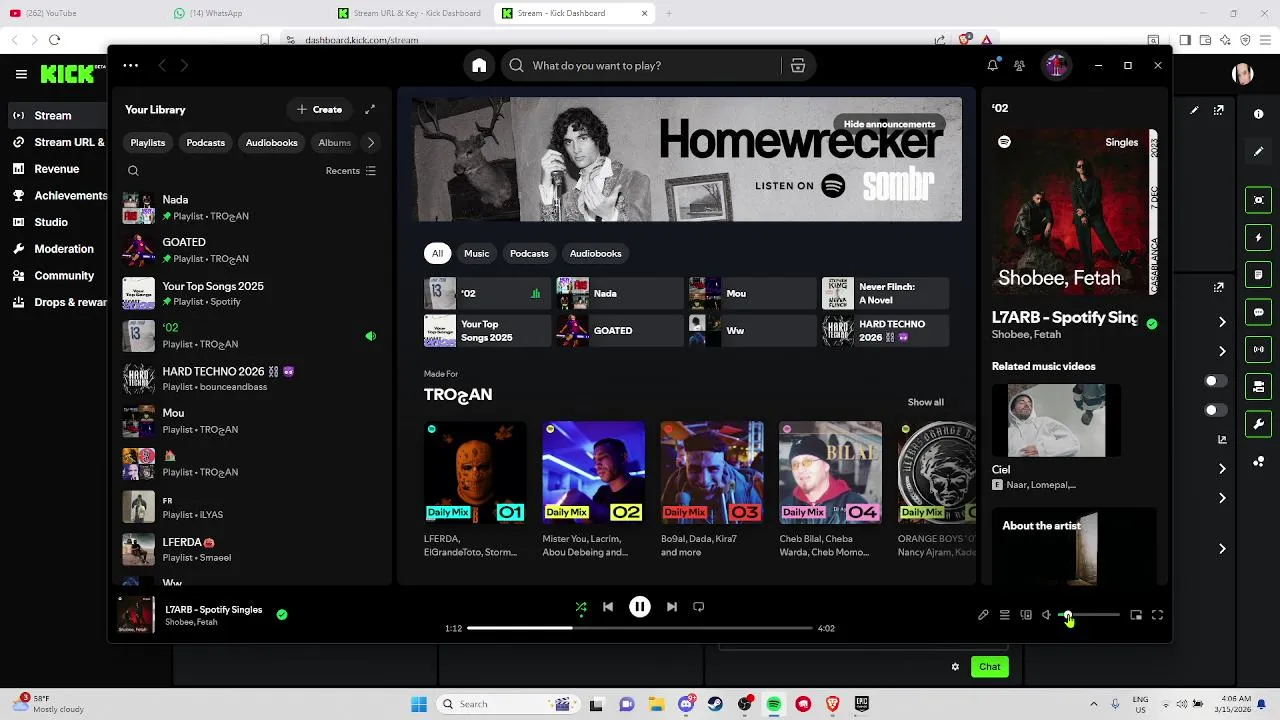
Task: Select All filter on home
Action: point(437,254)
